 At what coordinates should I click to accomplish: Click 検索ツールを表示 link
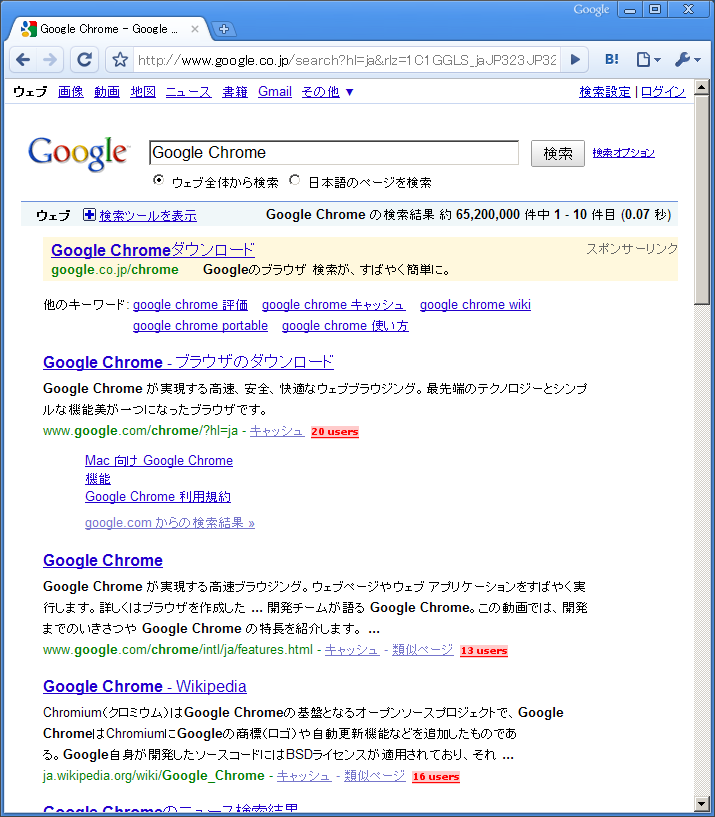148,215
